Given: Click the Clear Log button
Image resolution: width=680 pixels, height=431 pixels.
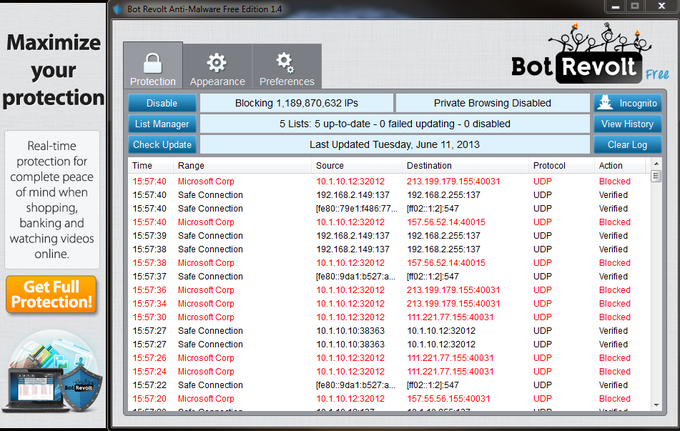Looking at the screenshot, I should pos(628,145).
